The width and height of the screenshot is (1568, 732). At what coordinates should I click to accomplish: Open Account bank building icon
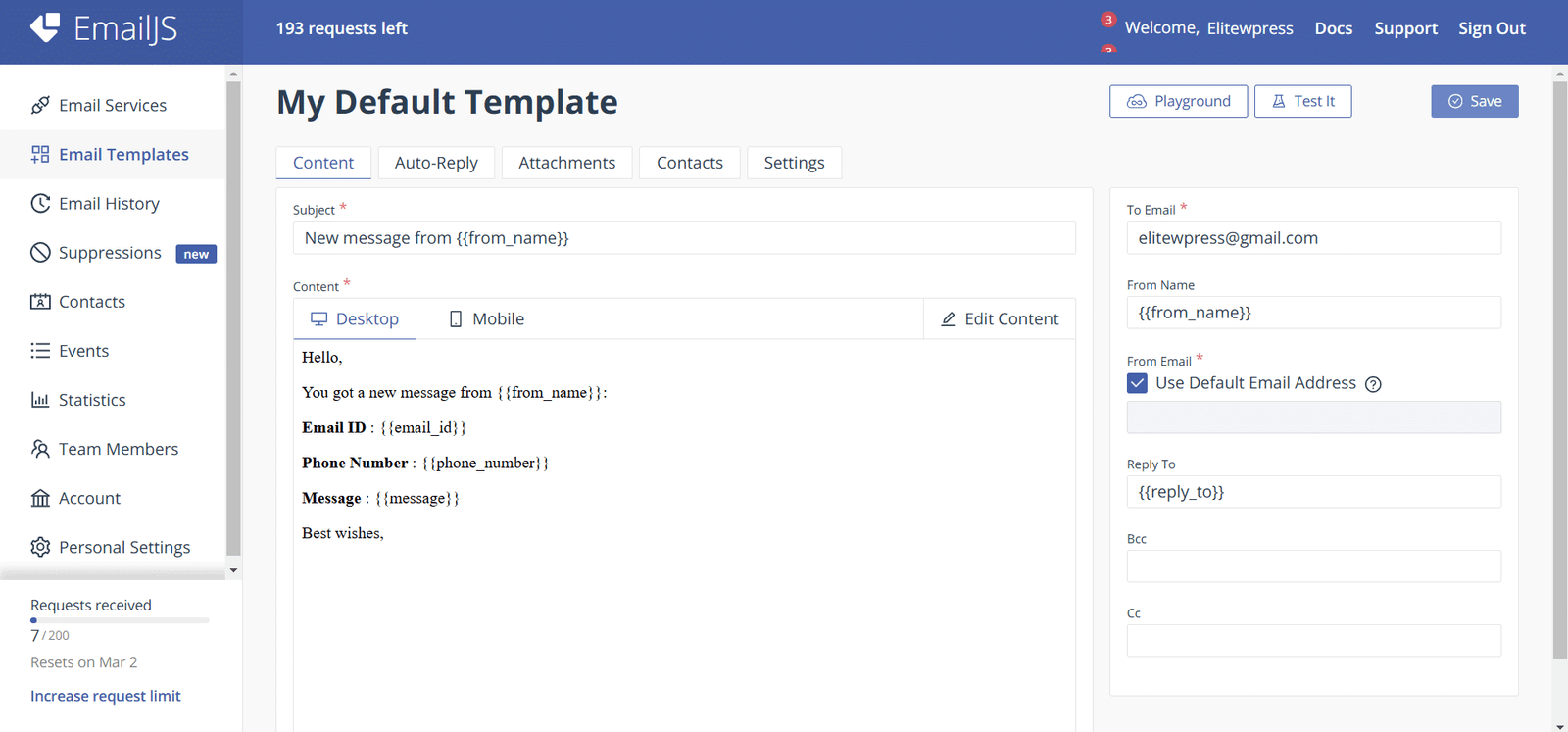point(40,498)
